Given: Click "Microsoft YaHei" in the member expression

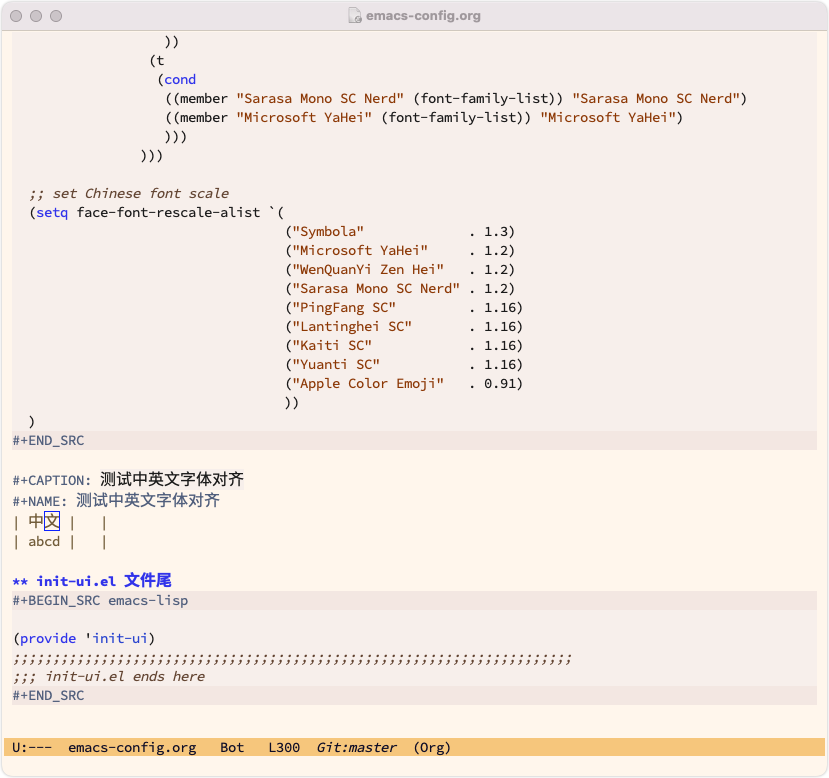Looking at the screenshot, I should pyautogui.click(x=304, y=117).
